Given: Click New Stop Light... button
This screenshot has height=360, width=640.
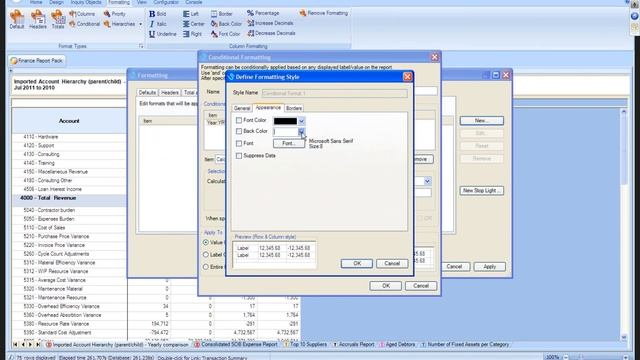Looking at the screenshot, I should pos(482,191).
